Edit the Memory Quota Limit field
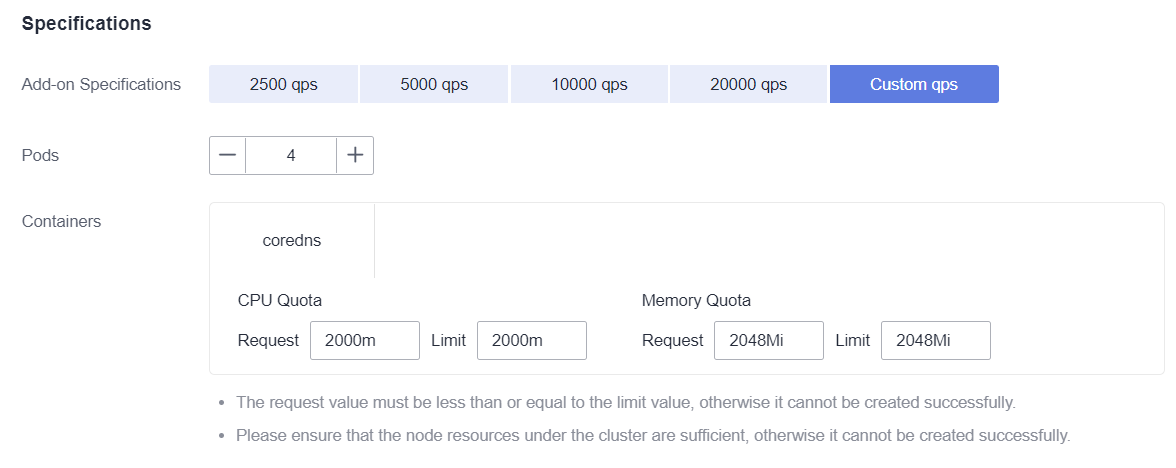The width and height of the screenshot is (1176, 468). pyautogui.click(x=936, y=340)
